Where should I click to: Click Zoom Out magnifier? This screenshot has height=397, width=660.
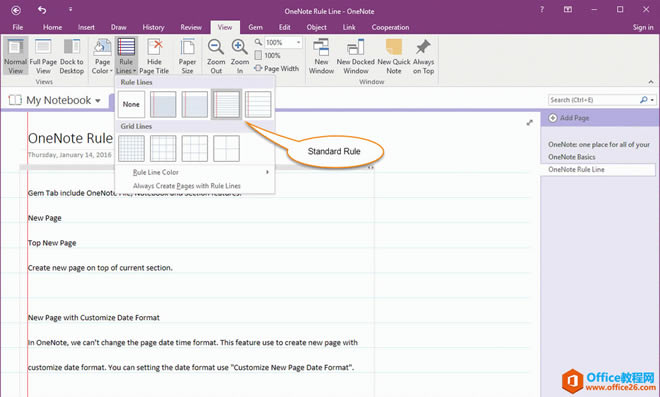click(x=216, y=56)
